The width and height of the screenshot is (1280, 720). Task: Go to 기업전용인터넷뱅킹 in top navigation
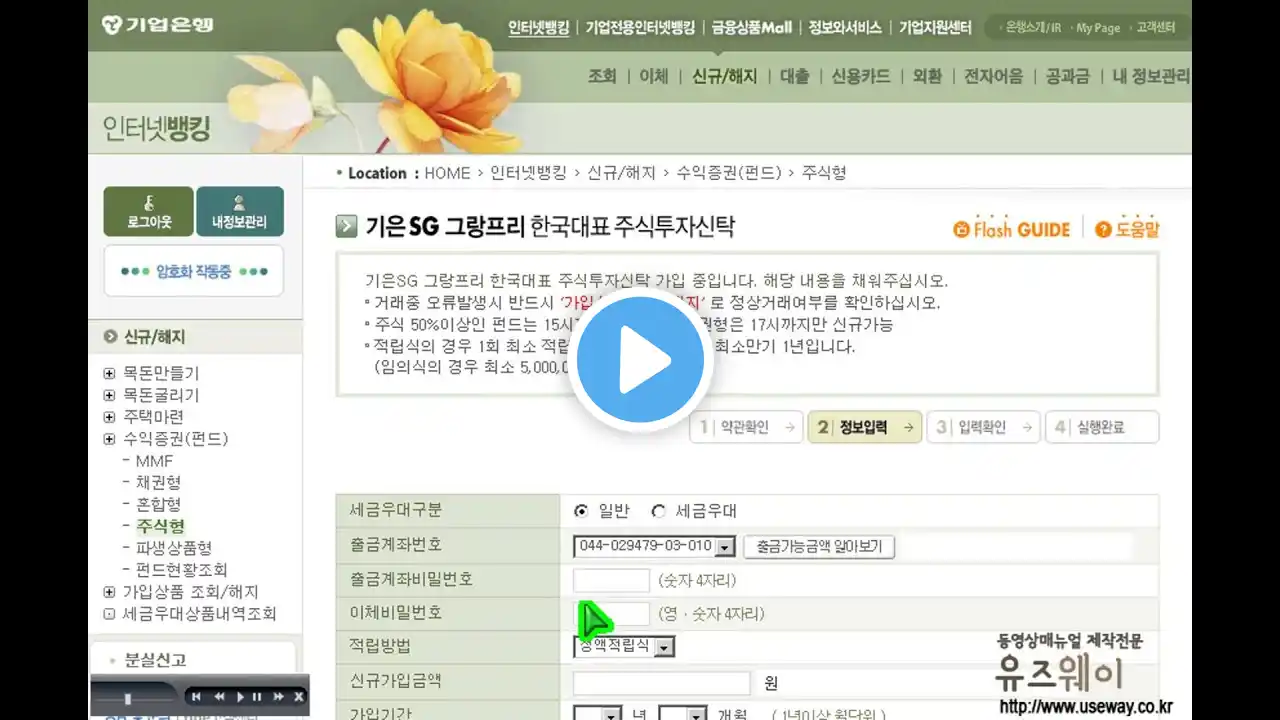640,28
